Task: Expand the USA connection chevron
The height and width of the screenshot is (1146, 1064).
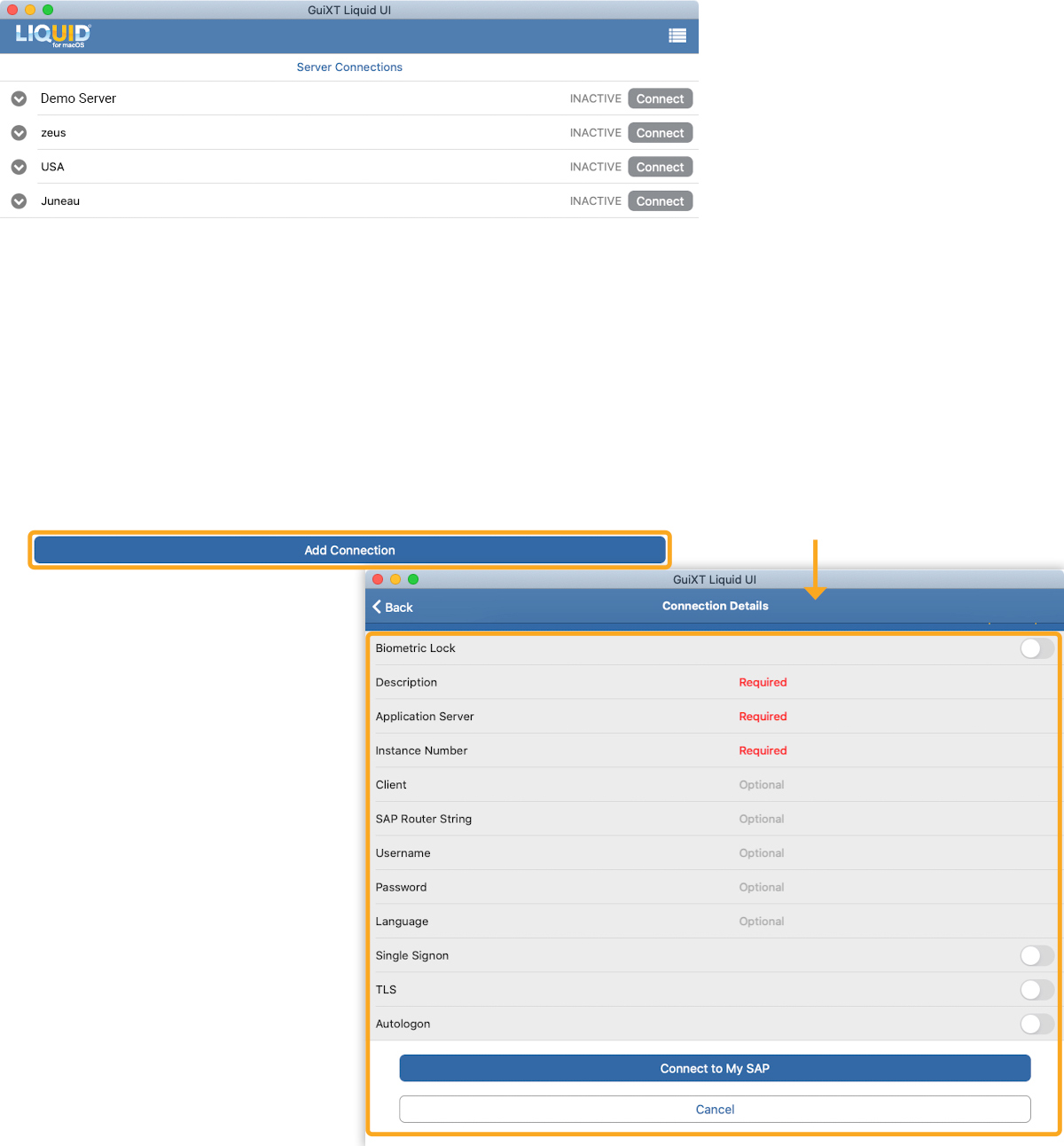Action: click(x=19, y=167)
